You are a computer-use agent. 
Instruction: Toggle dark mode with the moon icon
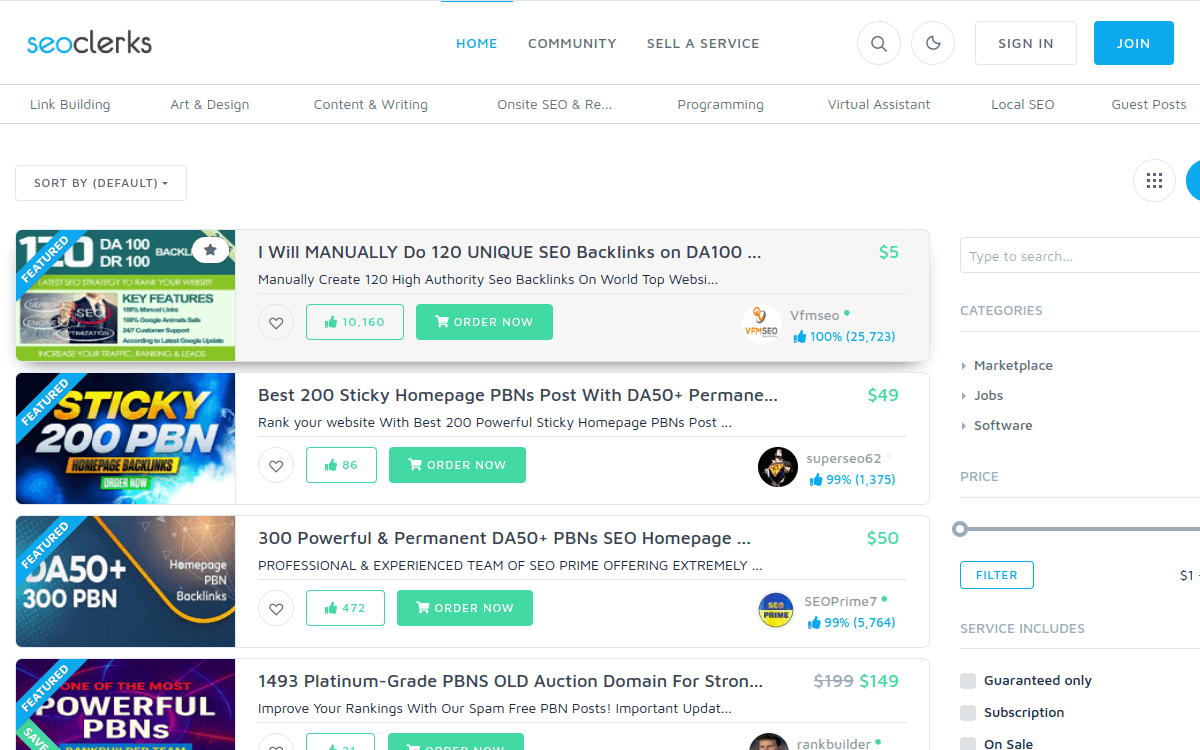(x=932, y=43)
